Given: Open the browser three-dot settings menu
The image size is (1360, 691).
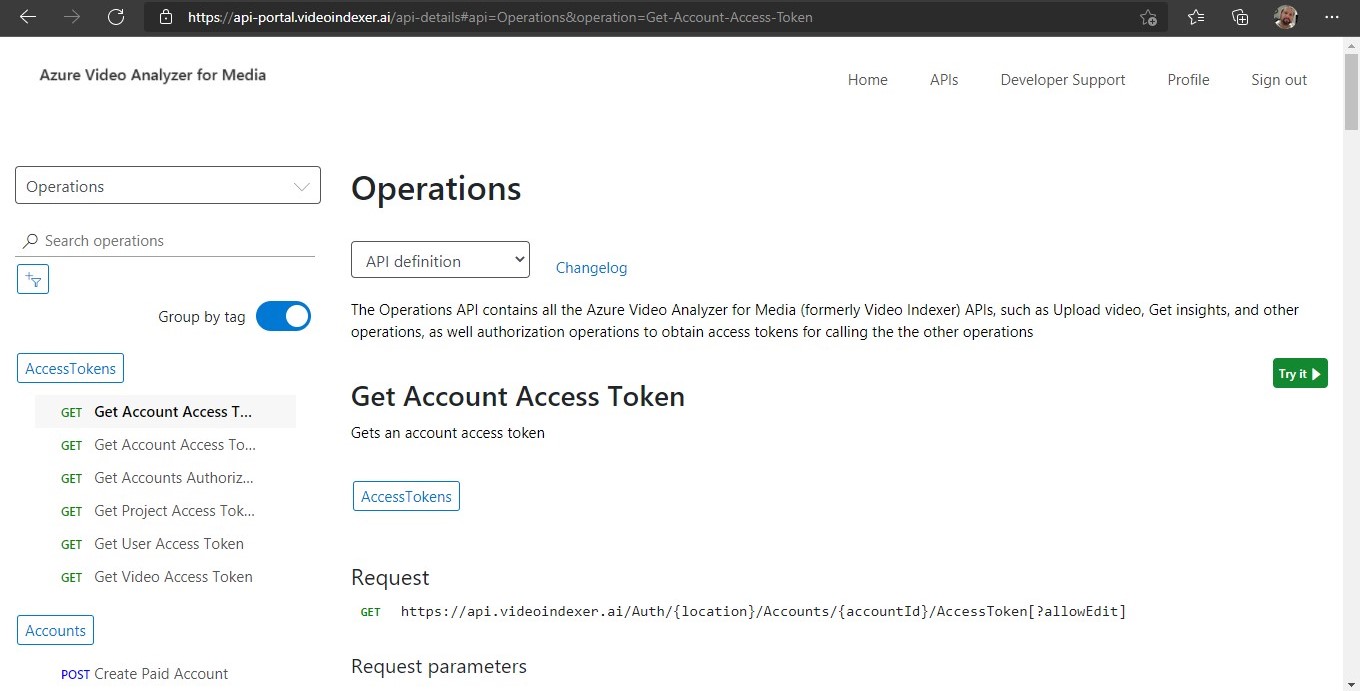Looking at the screenshot, I should pos(1331,17).
